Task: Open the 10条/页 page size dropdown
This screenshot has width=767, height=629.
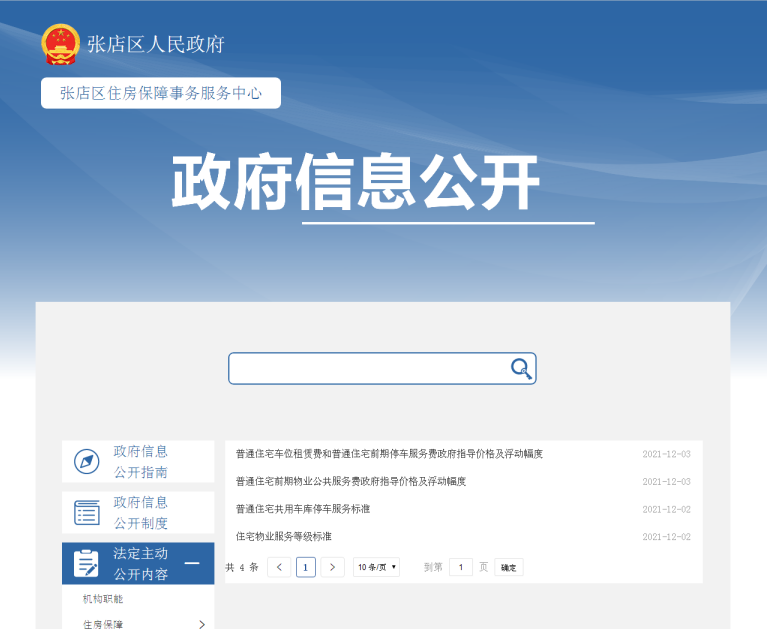Action: point(376,567)
